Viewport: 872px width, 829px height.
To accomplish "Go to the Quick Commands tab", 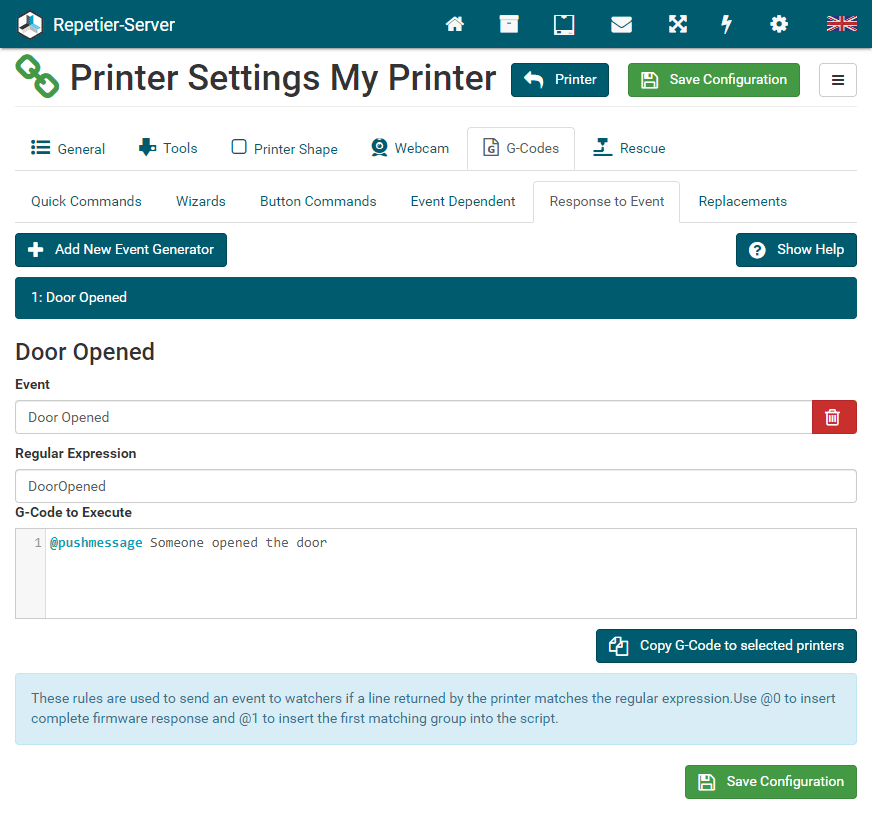I will pos(86,201).
